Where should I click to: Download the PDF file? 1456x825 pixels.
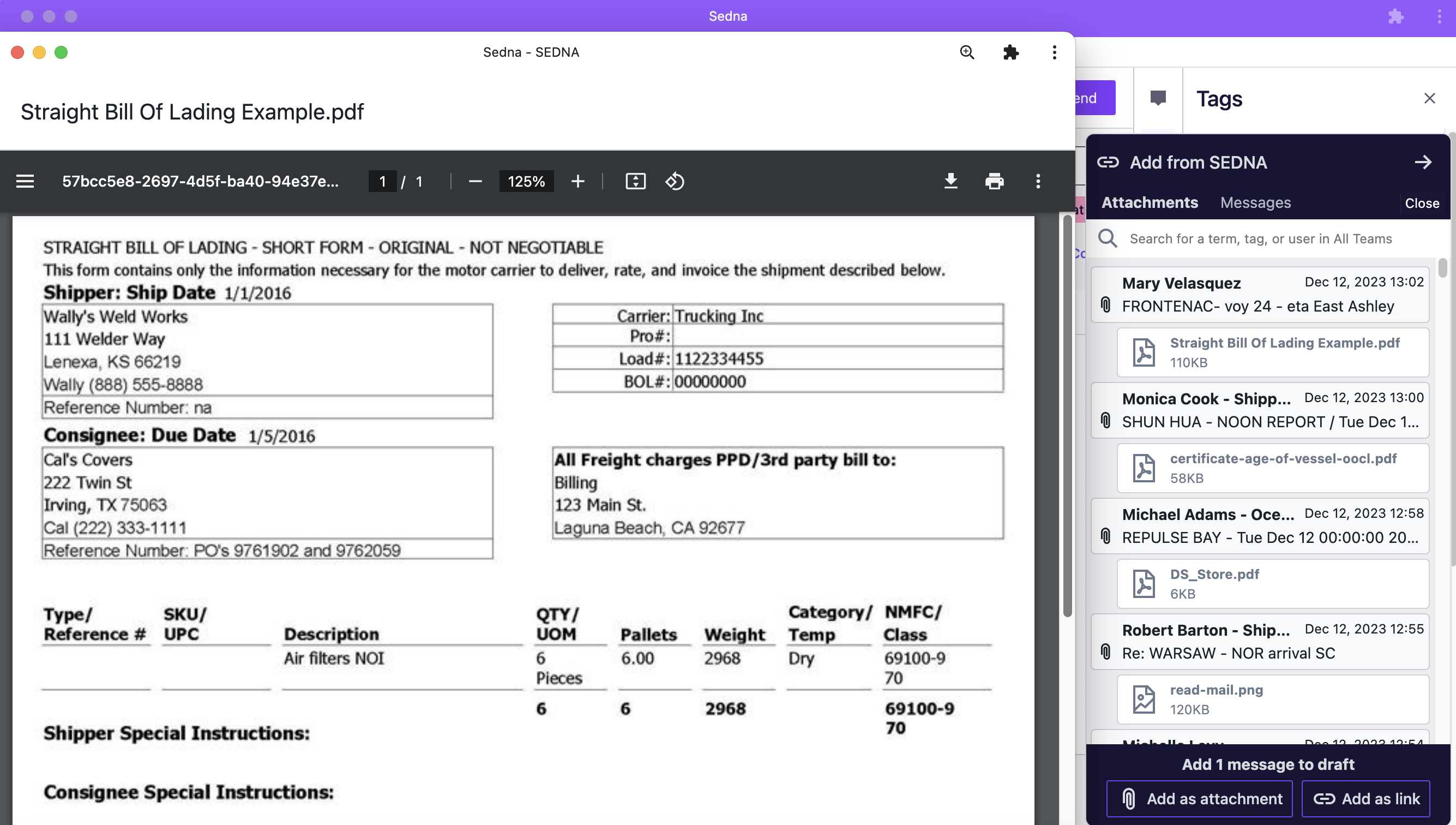951,181
